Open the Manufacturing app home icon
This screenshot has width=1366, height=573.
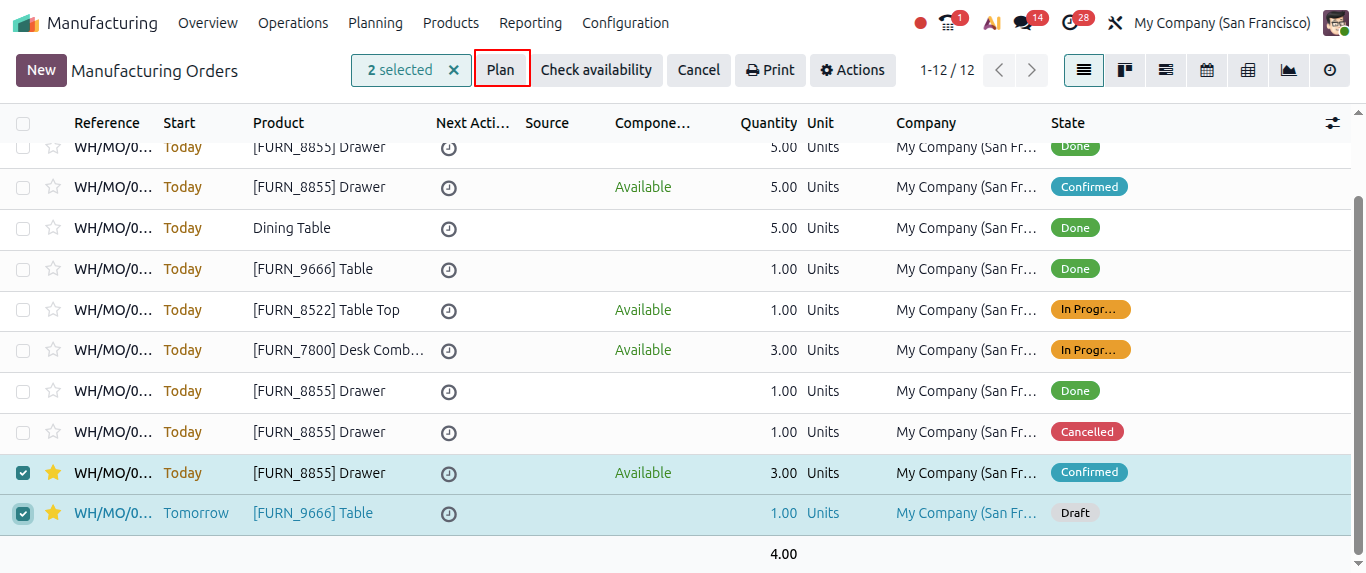tap(26, 23)
